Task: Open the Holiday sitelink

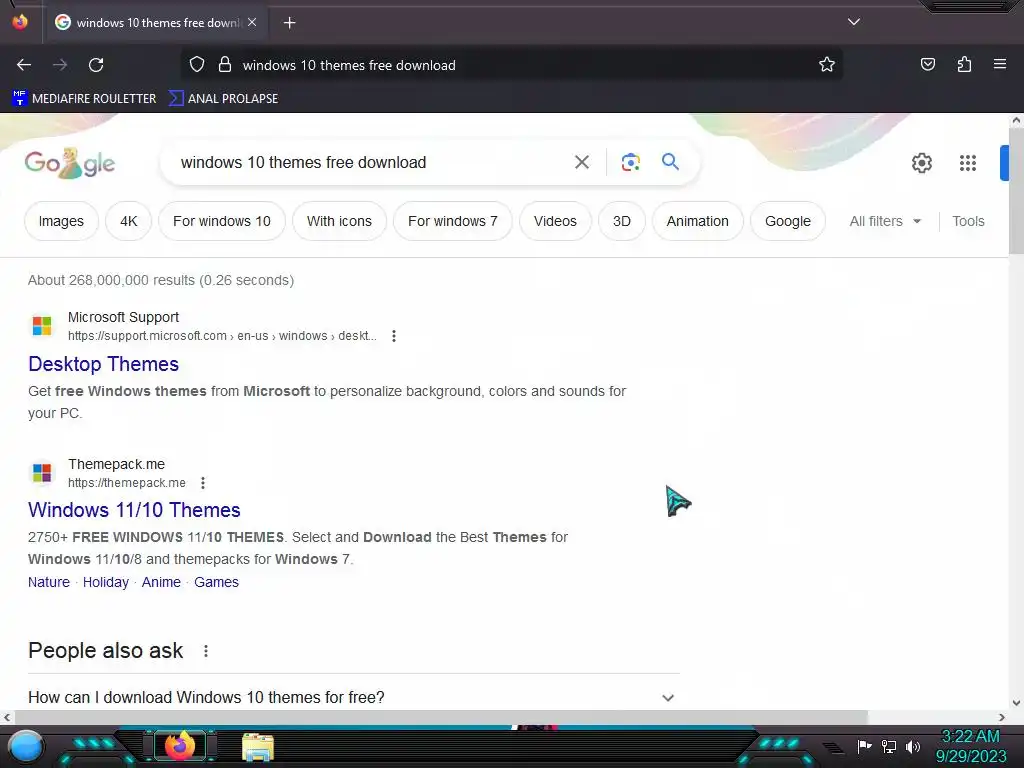Action: point(106,582)
